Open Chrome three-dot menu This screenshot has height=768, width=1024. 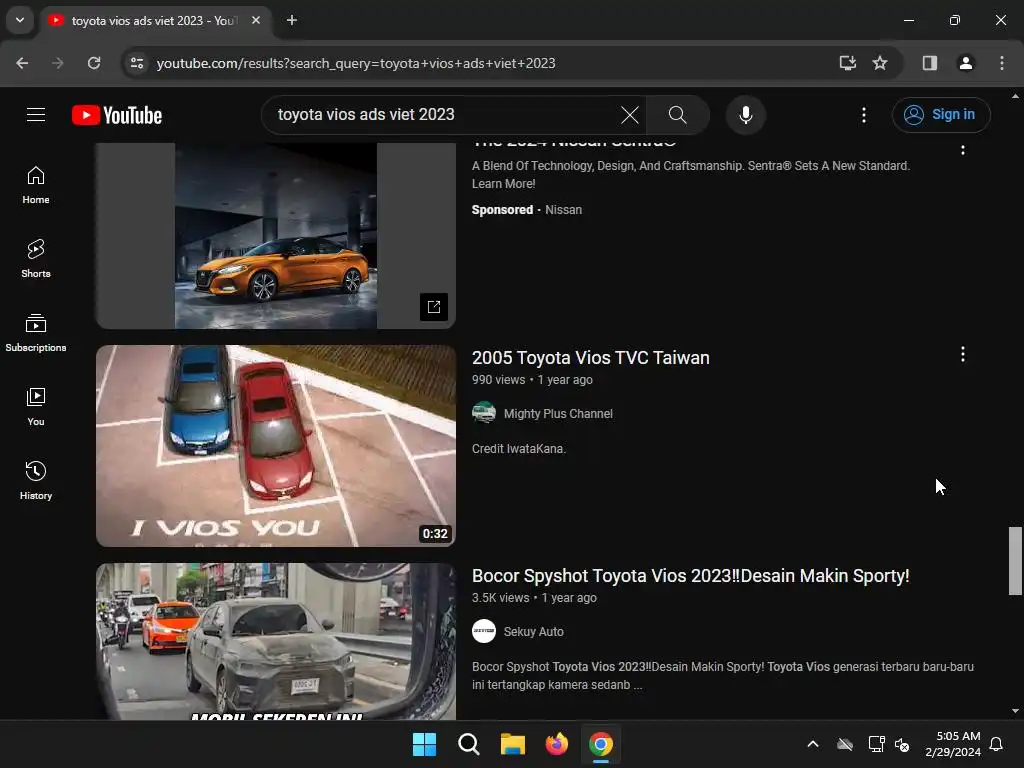pos(1001,63)
